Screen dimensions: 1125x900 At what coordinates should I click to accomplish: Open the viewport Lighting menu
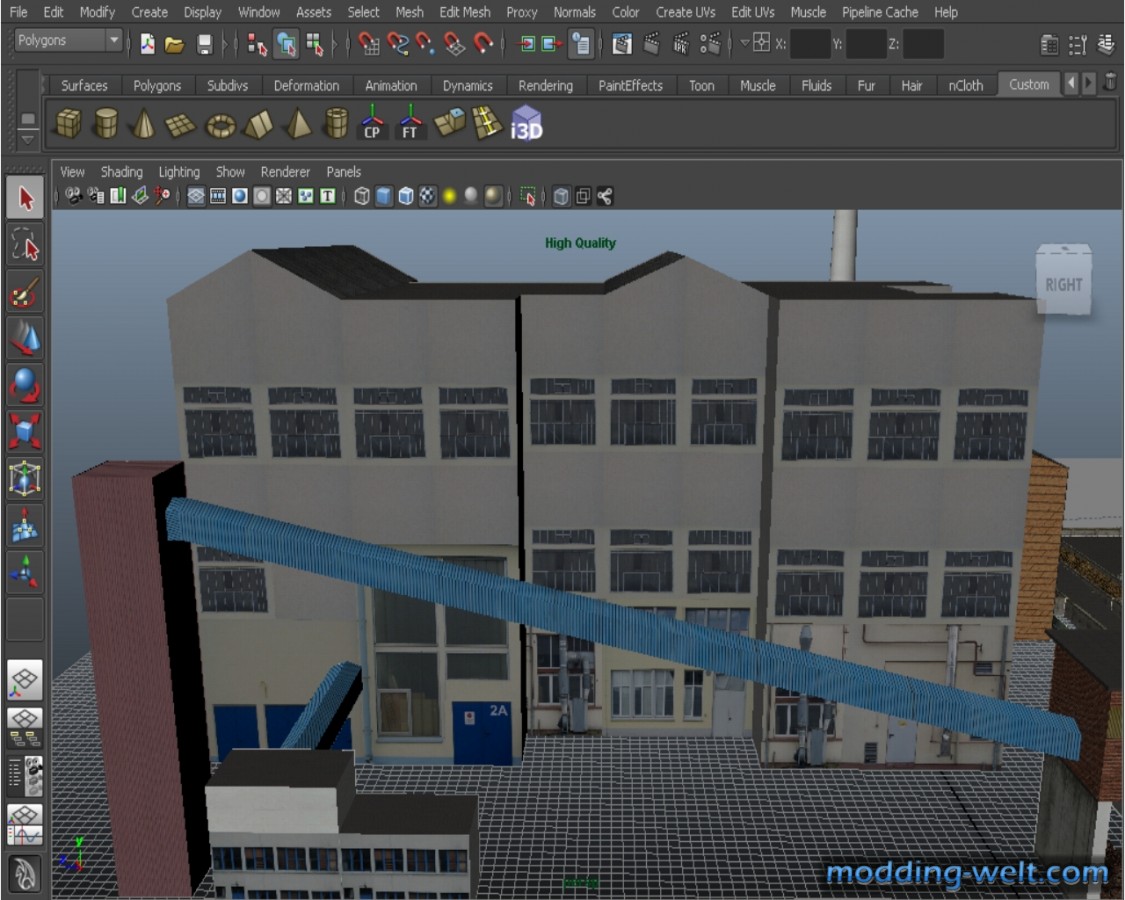pos(179,172)
